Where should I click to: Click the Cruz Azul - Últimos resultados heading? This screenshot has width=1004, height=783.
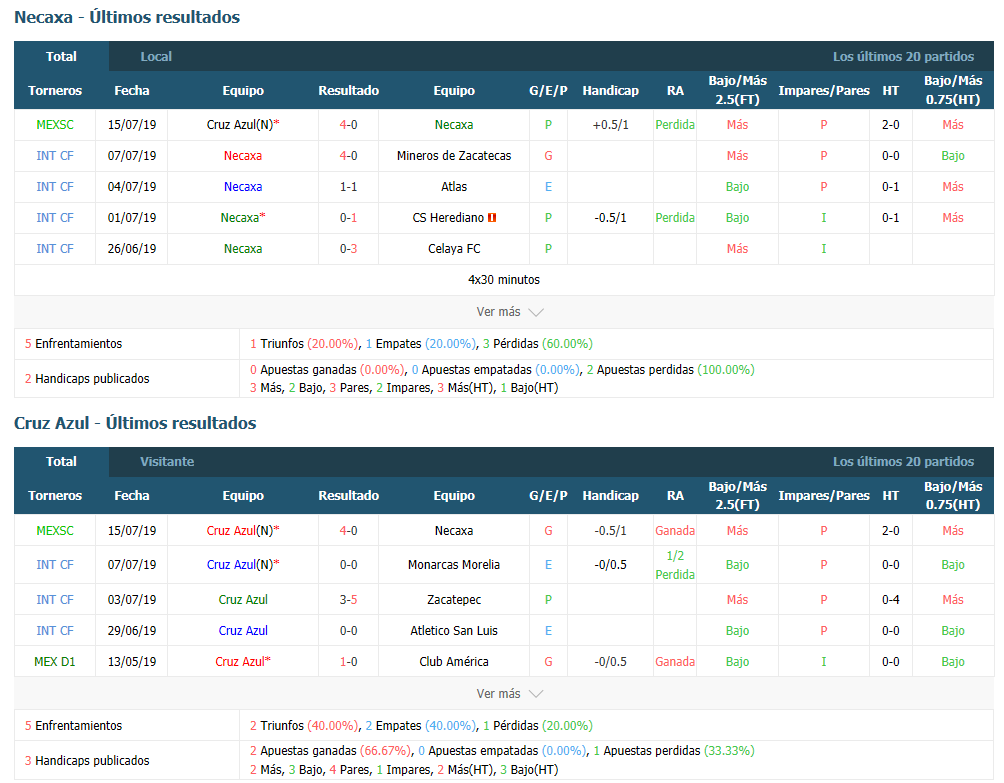coord(135,423)
